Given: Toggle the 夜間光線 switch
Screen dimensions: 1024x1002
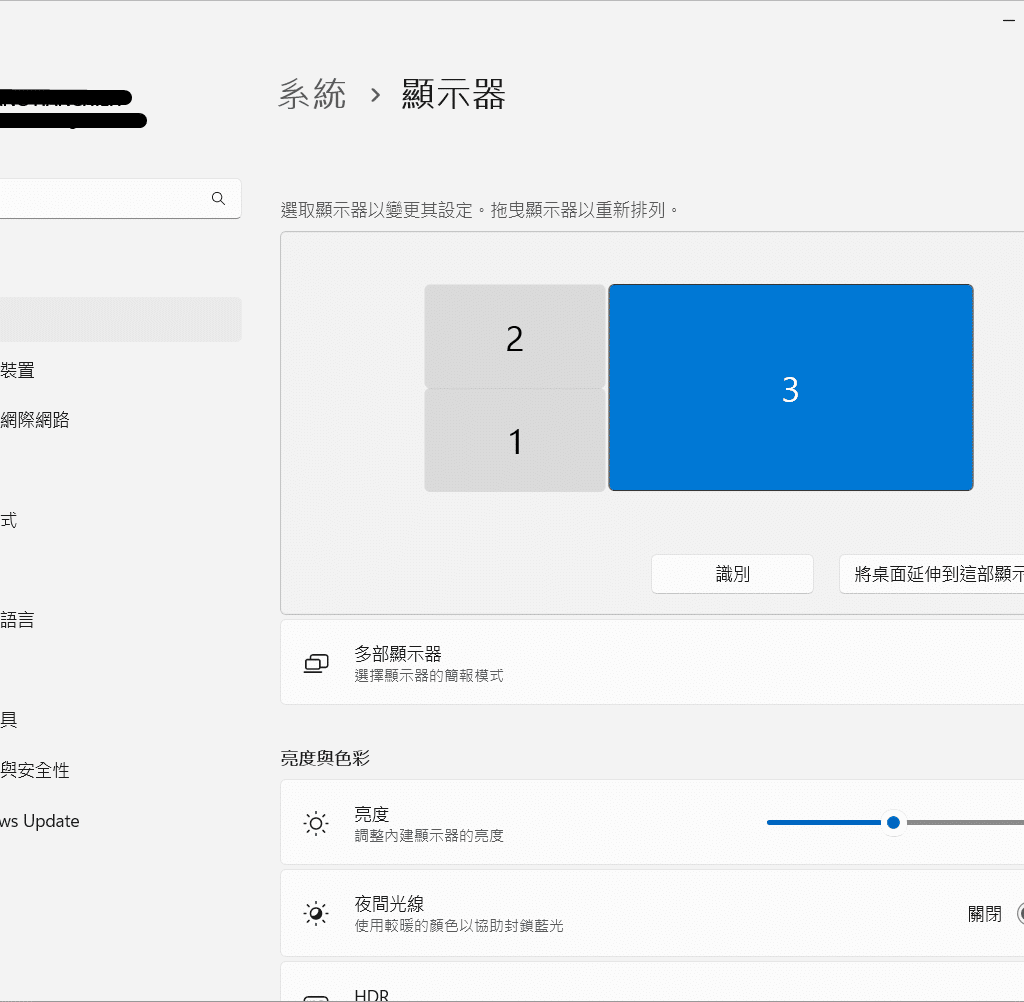Looking at the screenshot, I should point(1018,914).
